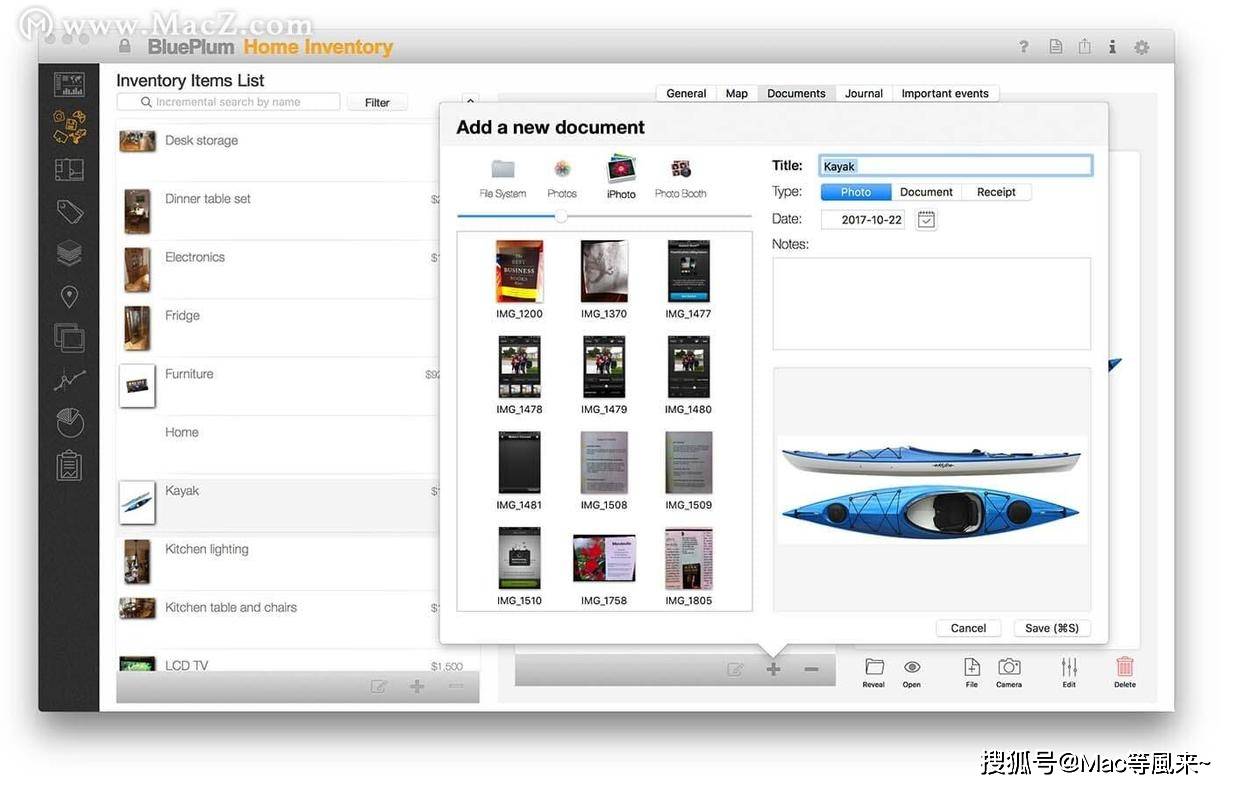Viewport: 1240px width, 789px height.
Task: Click the Cancel button
Action: point(968,628)
